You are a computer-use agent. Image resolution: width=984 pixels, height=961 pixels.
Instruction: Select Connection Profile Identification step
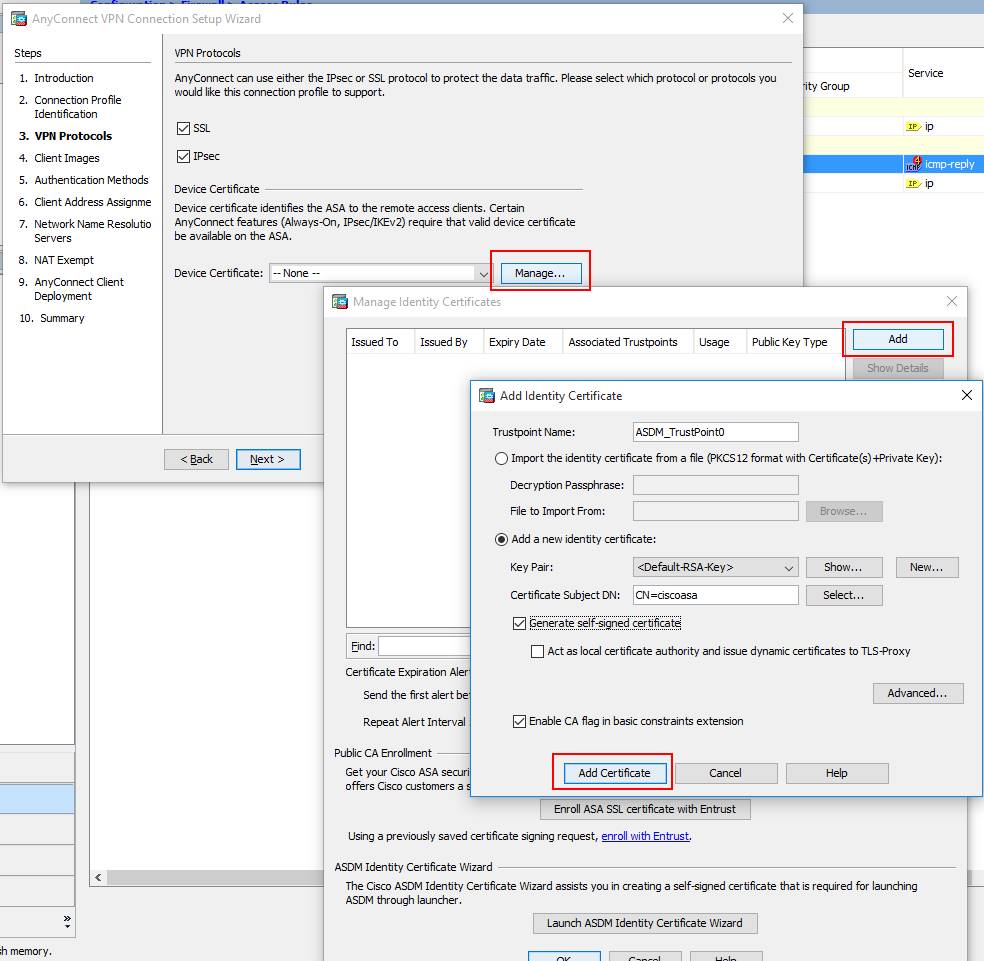click(78, 107)
